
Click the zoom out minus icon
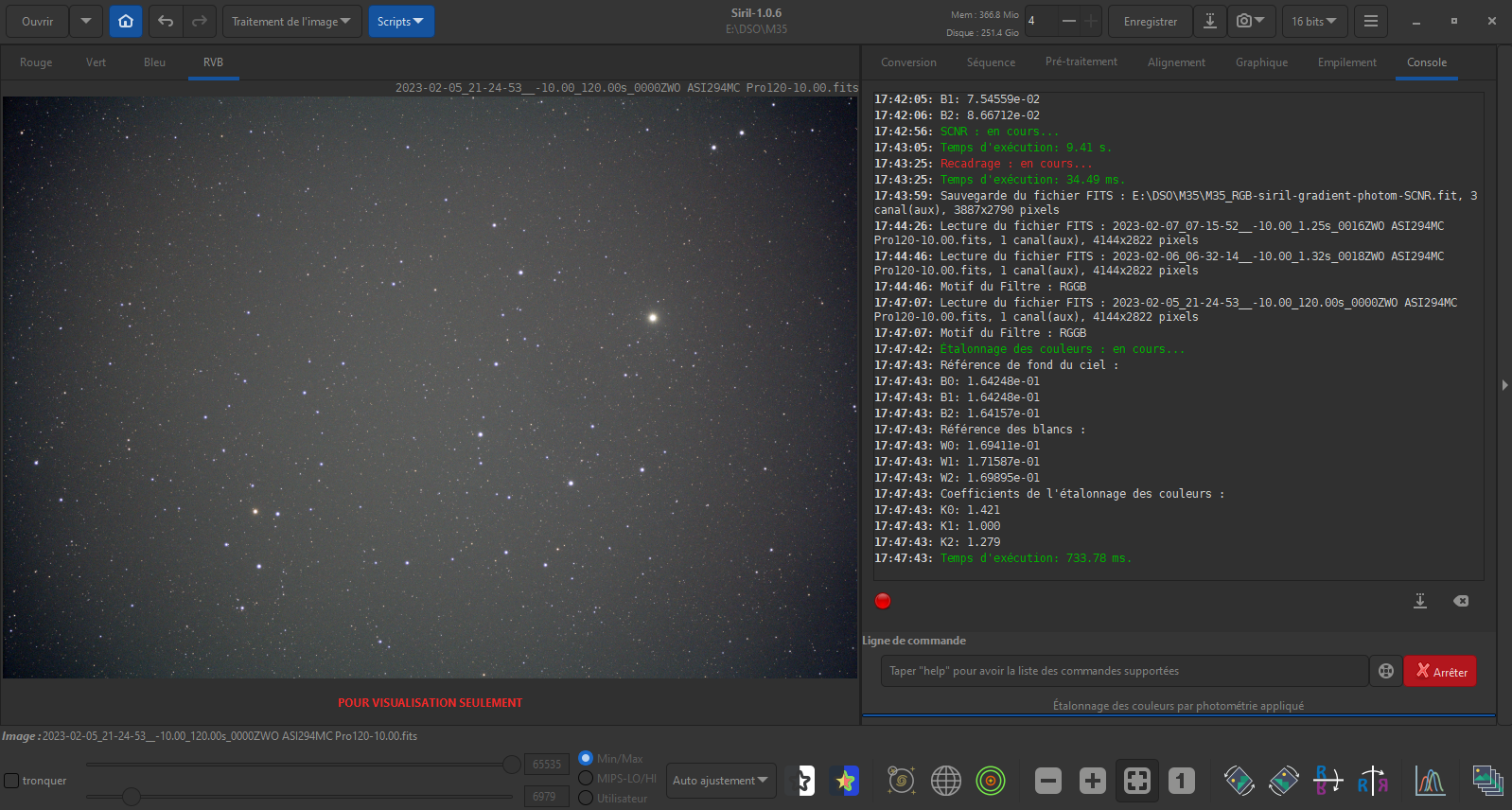(1047, 781)
